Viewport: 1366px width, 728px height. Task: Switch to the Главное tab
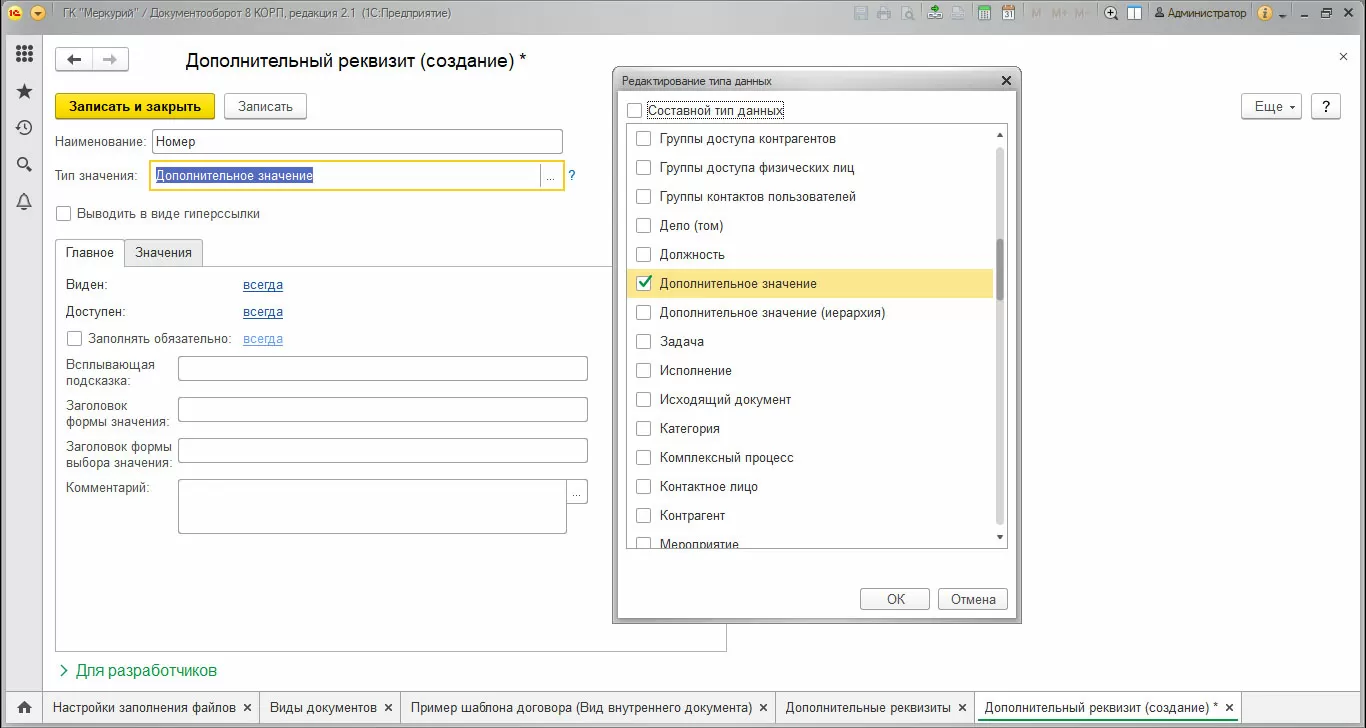pyautogui.click(x=90, y=253)
